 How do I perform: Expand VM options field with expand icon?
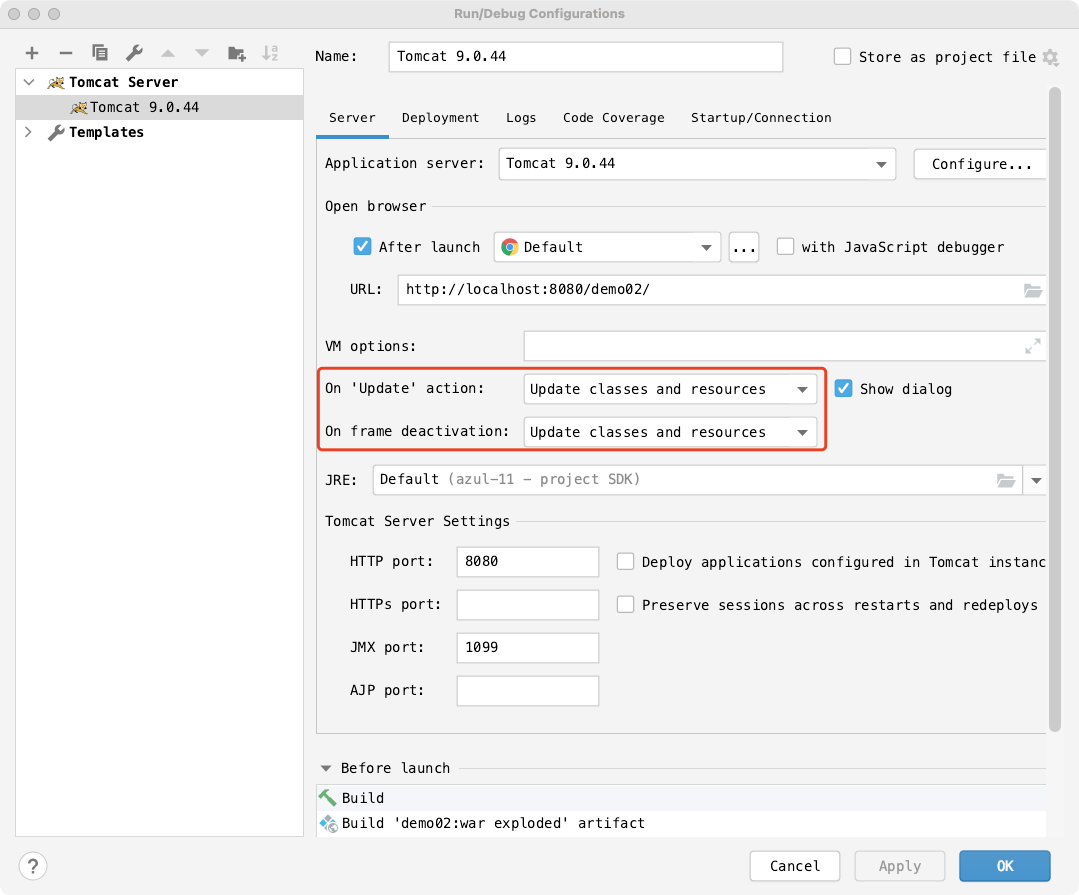1032,346
